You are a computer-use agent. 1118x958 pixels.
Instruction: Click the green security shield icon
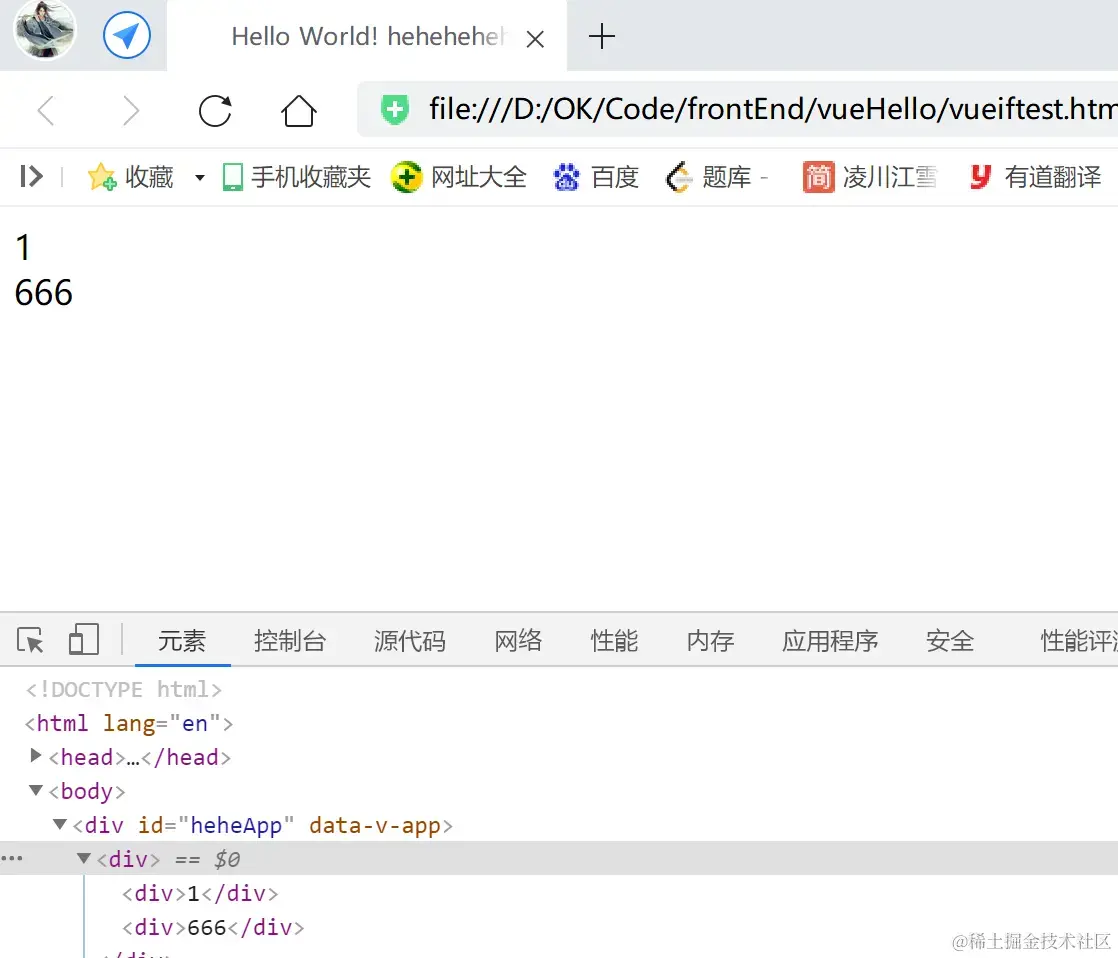coord(394,110)
